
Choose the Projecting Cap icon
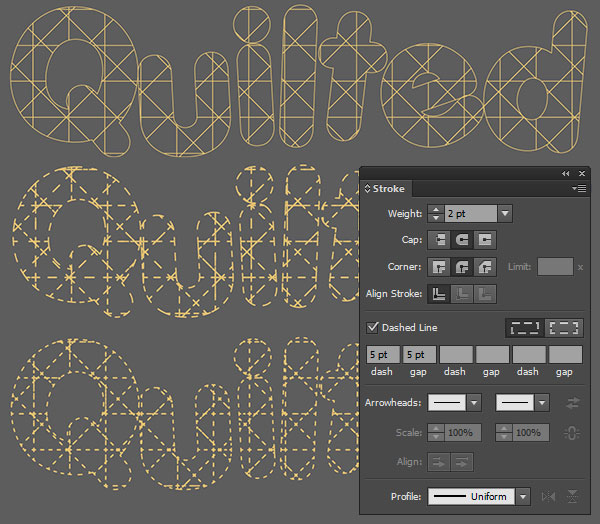pyautogui.click(x=485, y=240)
